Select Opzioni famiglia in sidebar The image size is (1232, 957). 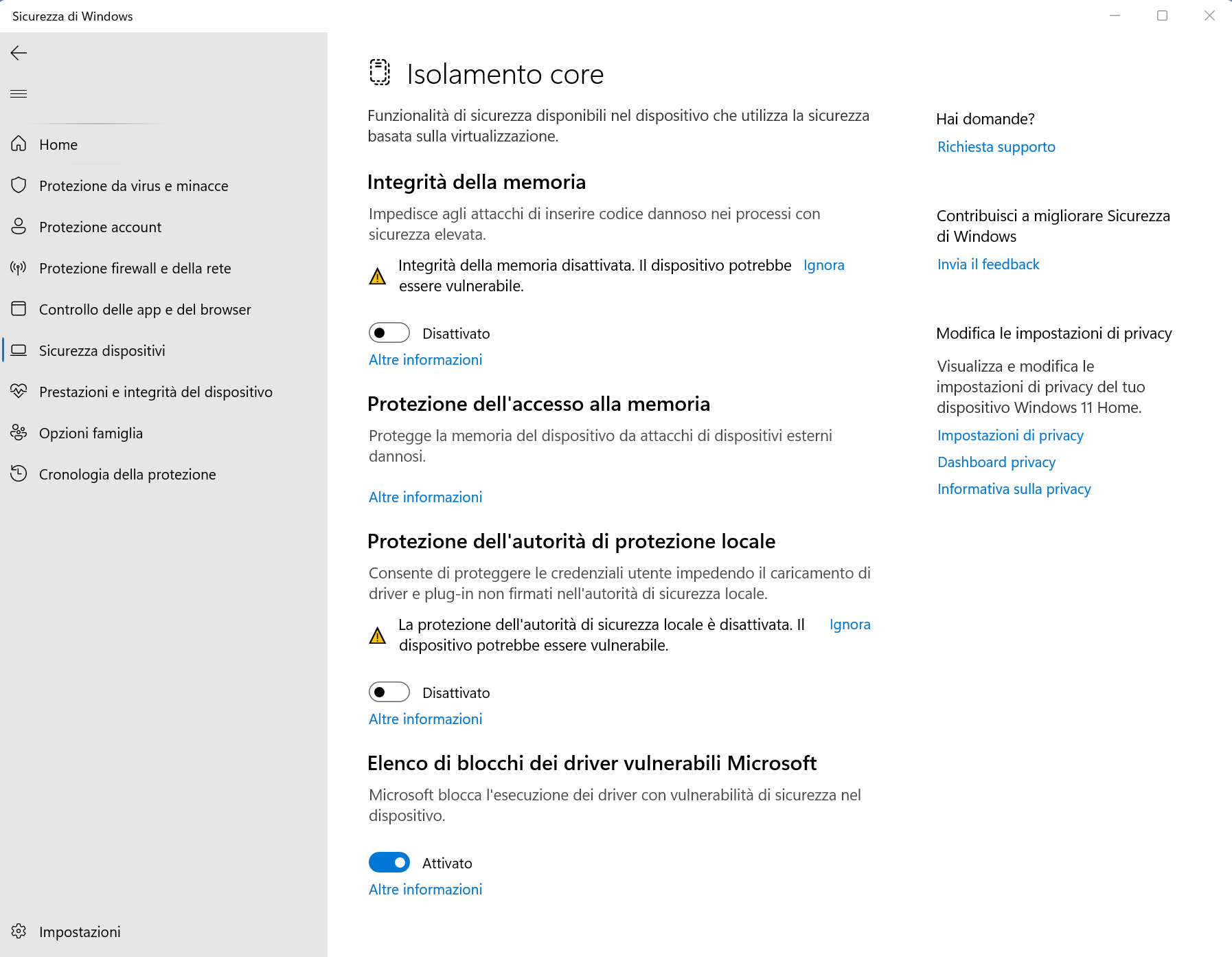pos(91,433)
